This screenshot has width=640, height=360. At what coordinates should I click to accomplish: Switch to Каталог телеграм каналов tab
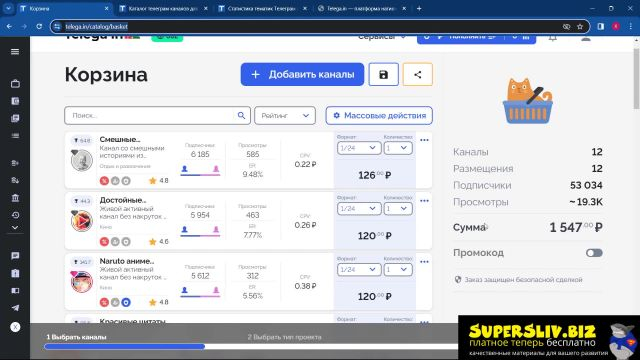163,8
